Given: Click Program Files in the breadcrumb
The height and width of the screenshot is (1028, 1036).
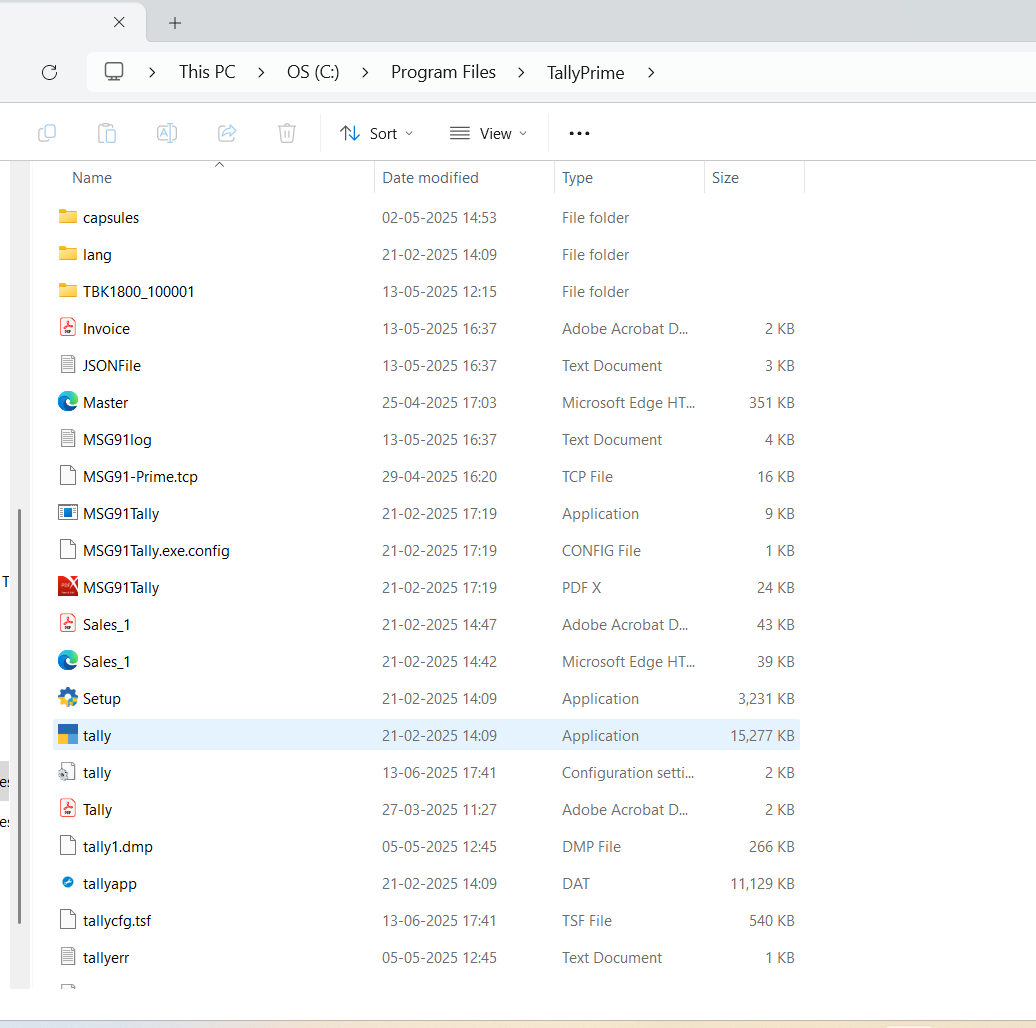Looking at the screenshot, I should pyautogui.click(x=443, y=72).
